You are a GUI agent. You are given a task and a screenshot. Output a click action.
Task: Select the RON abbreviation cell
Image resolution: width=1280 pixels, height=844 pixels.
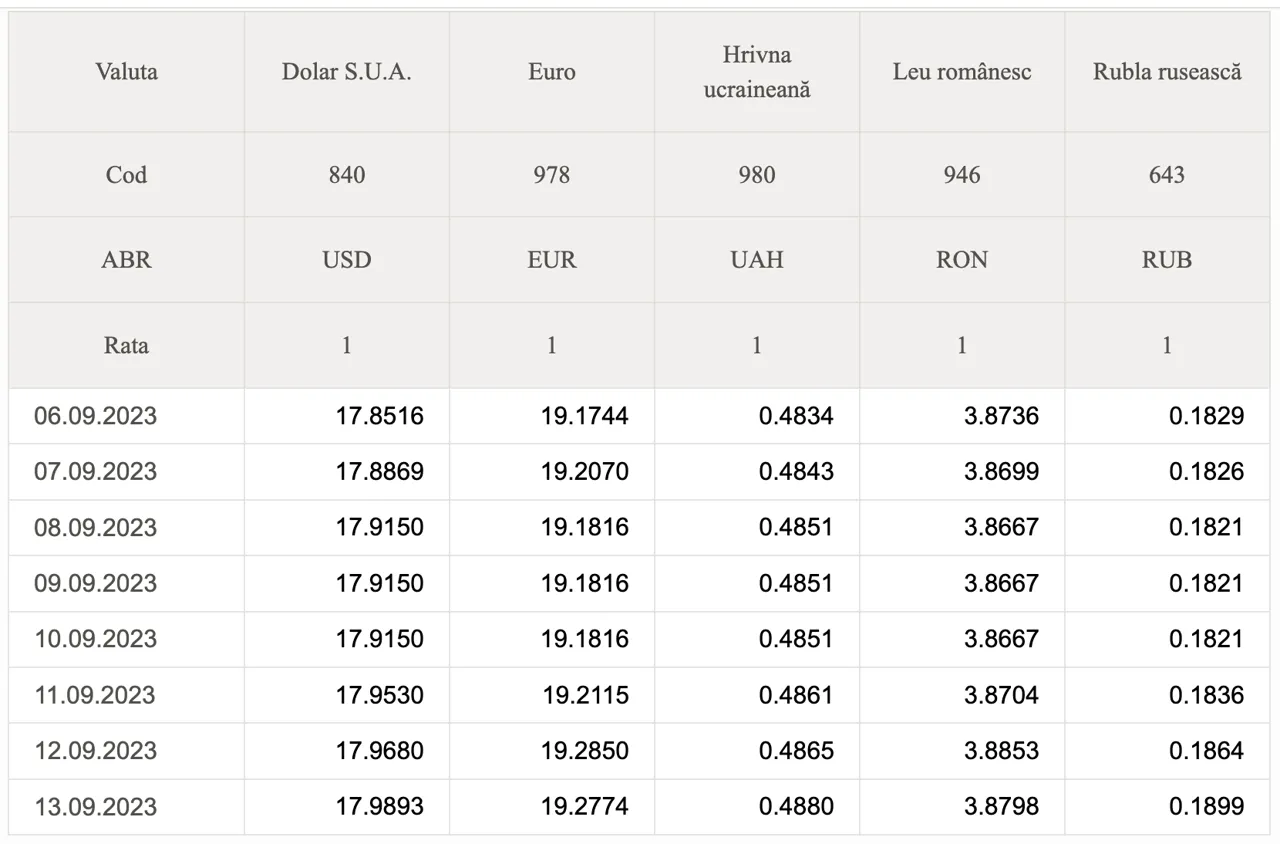click(961, 260)
